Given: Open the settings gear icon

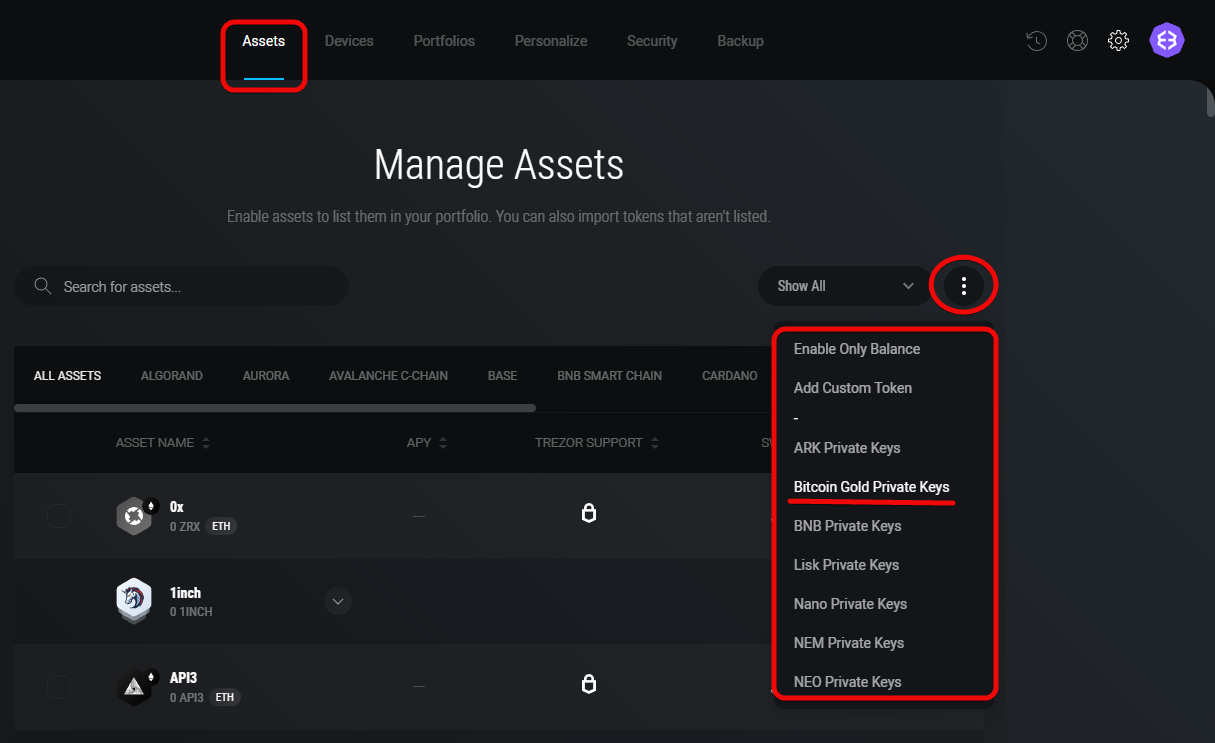Looking at the screenshot, I should (1118, 41).
